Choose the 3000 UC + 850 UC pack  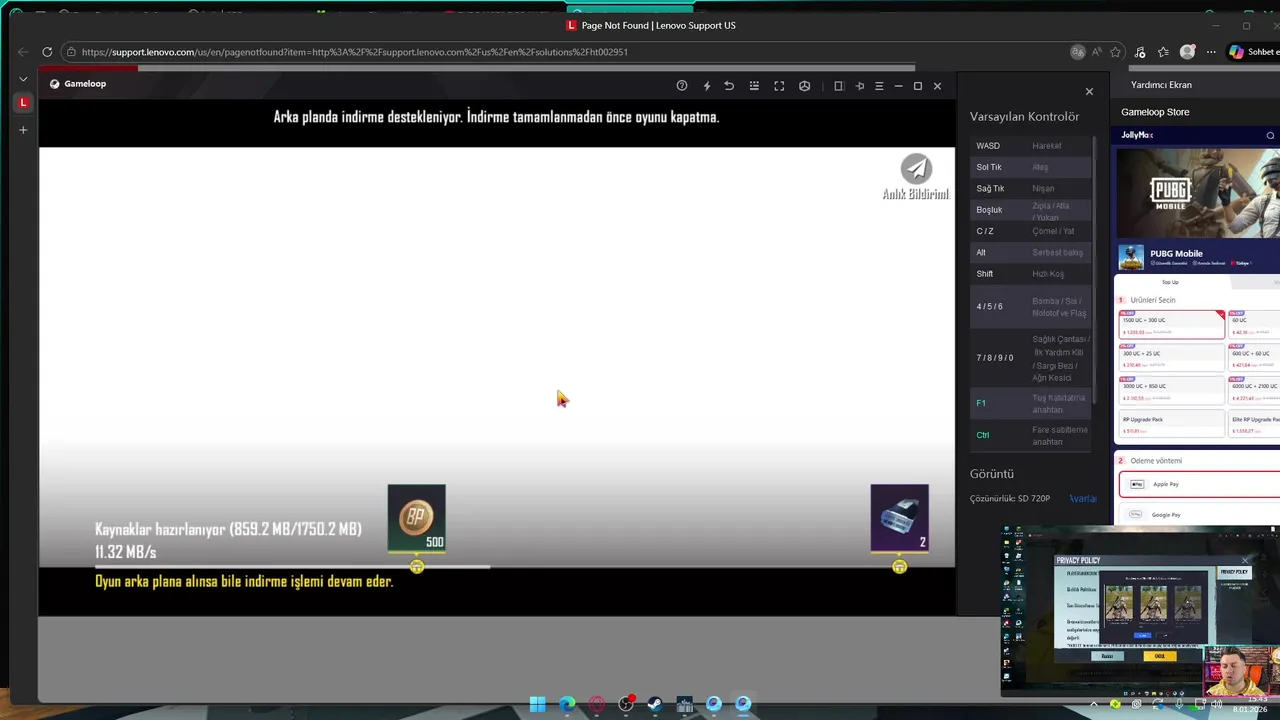[1171, 391]
